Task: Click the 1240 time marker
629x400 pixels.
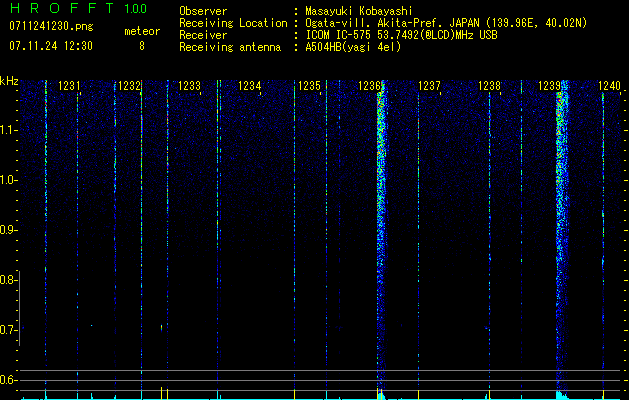Action: 609,86
